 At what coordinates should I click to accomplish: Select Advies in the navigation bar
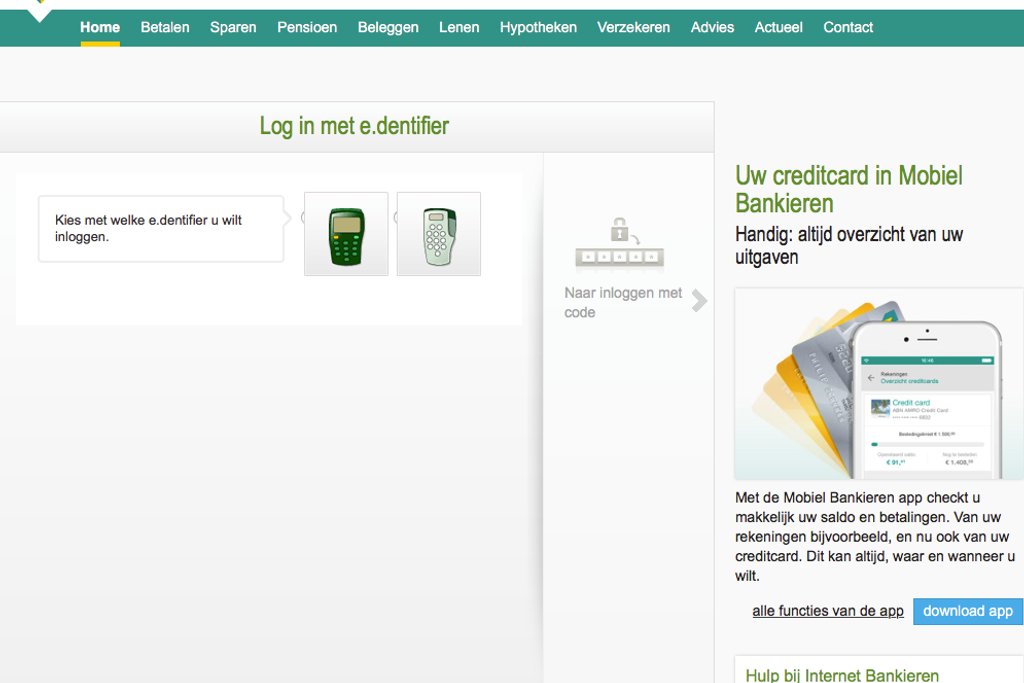coord(712,28)
